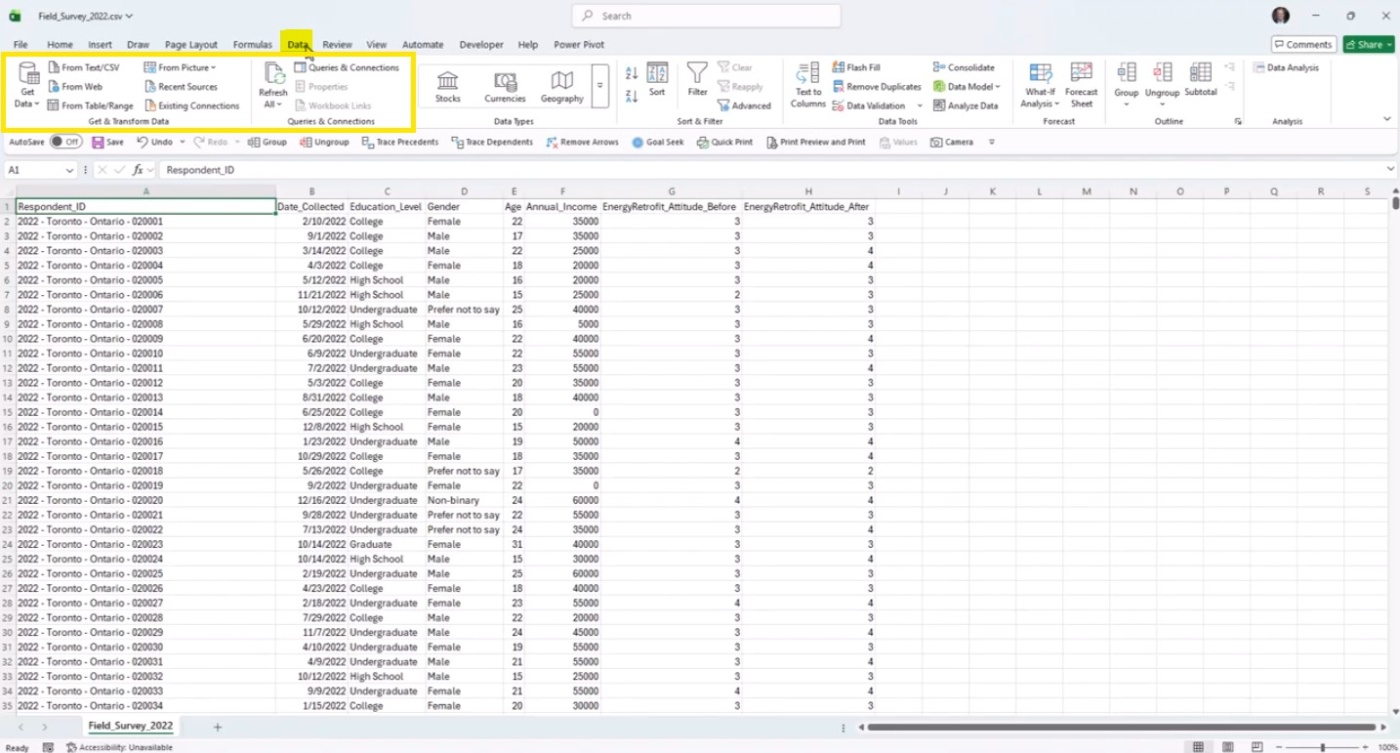
Task: Launch Text to Columns wizard
Action: tap(808, 85)
